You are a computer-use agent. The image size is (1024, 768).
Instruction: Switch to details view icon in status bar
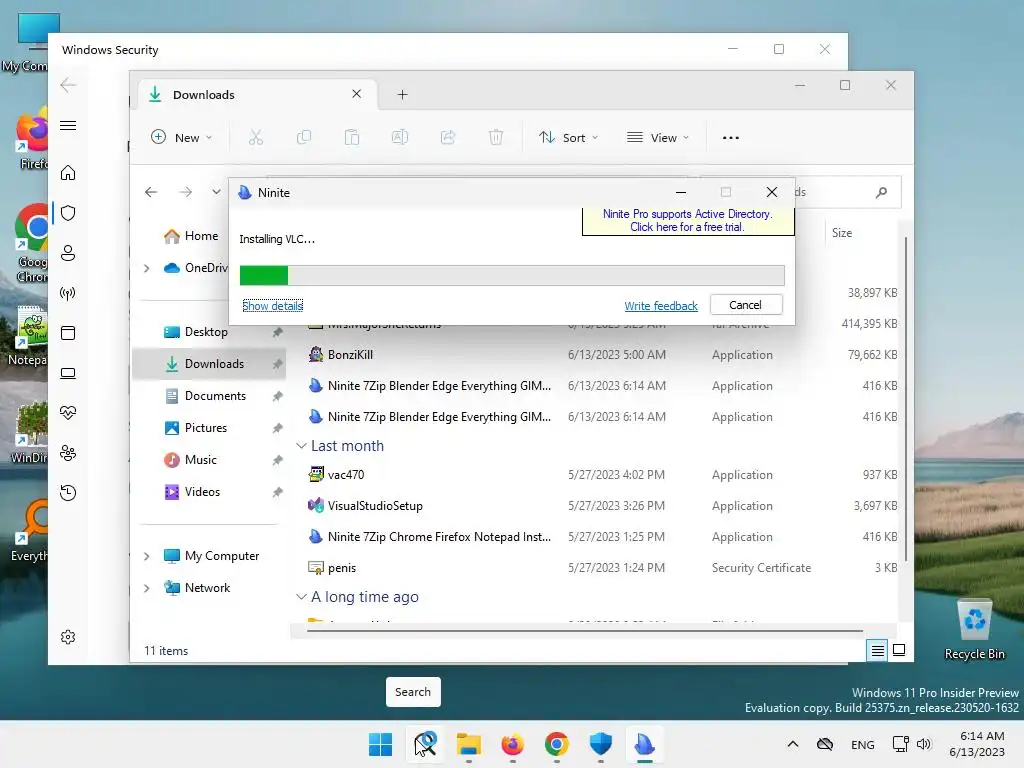[x=878, y=650]
